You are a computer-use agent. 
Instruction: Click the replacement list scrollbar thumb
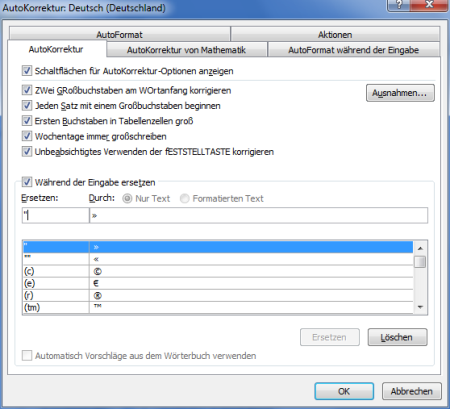point(420,262)
